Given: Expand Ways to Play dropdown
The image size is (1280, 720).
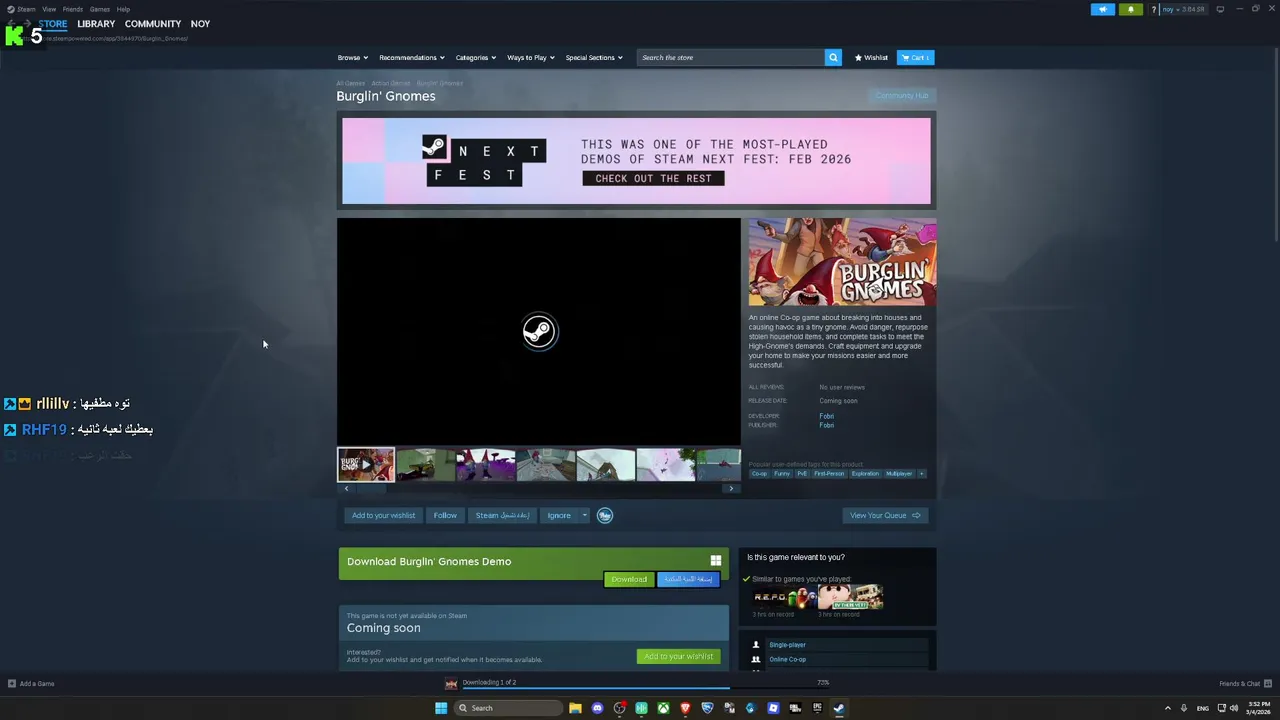Looking at the screenshot, I should pyautogui.click(x=531, y=57).
